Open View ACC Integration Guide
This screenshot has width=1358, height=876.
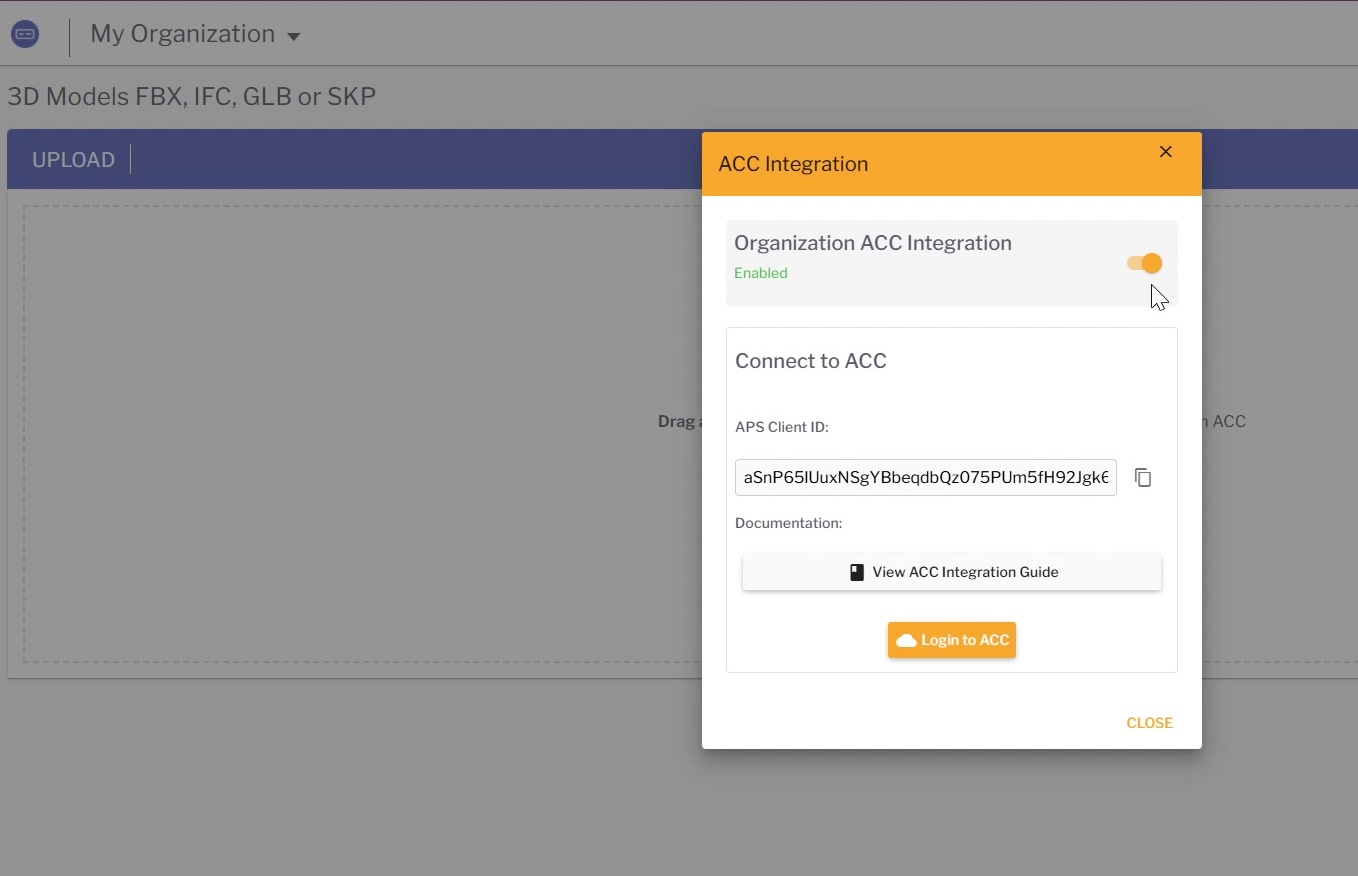coord(952,572)
